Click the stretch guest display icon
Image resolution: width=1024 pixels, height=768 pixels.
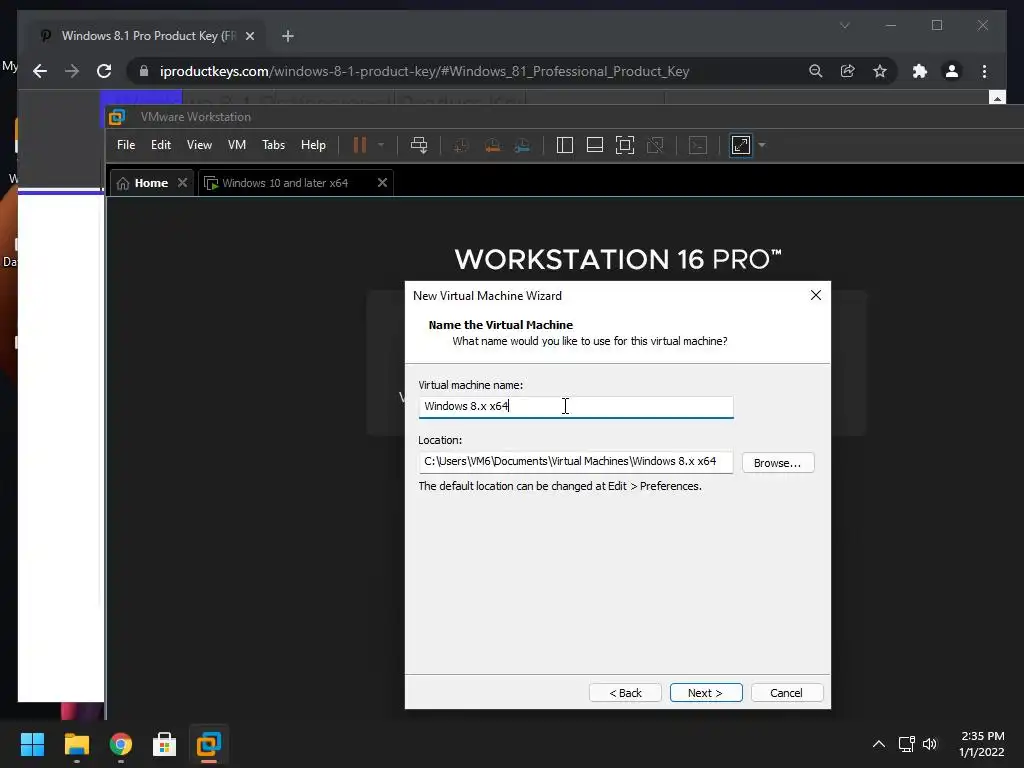[x=741, y=145]
